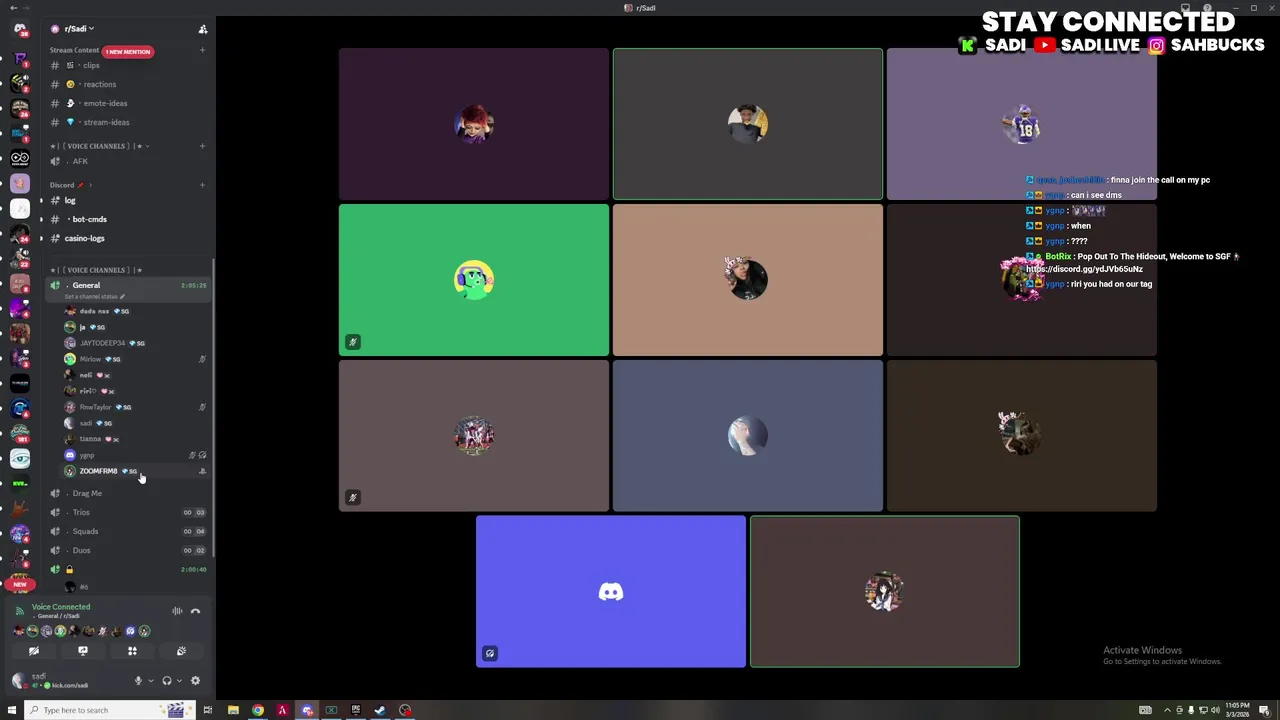Open server with NEW badge in sidebar
Viewport: 1280px width, 720px height.
[20, 583]
